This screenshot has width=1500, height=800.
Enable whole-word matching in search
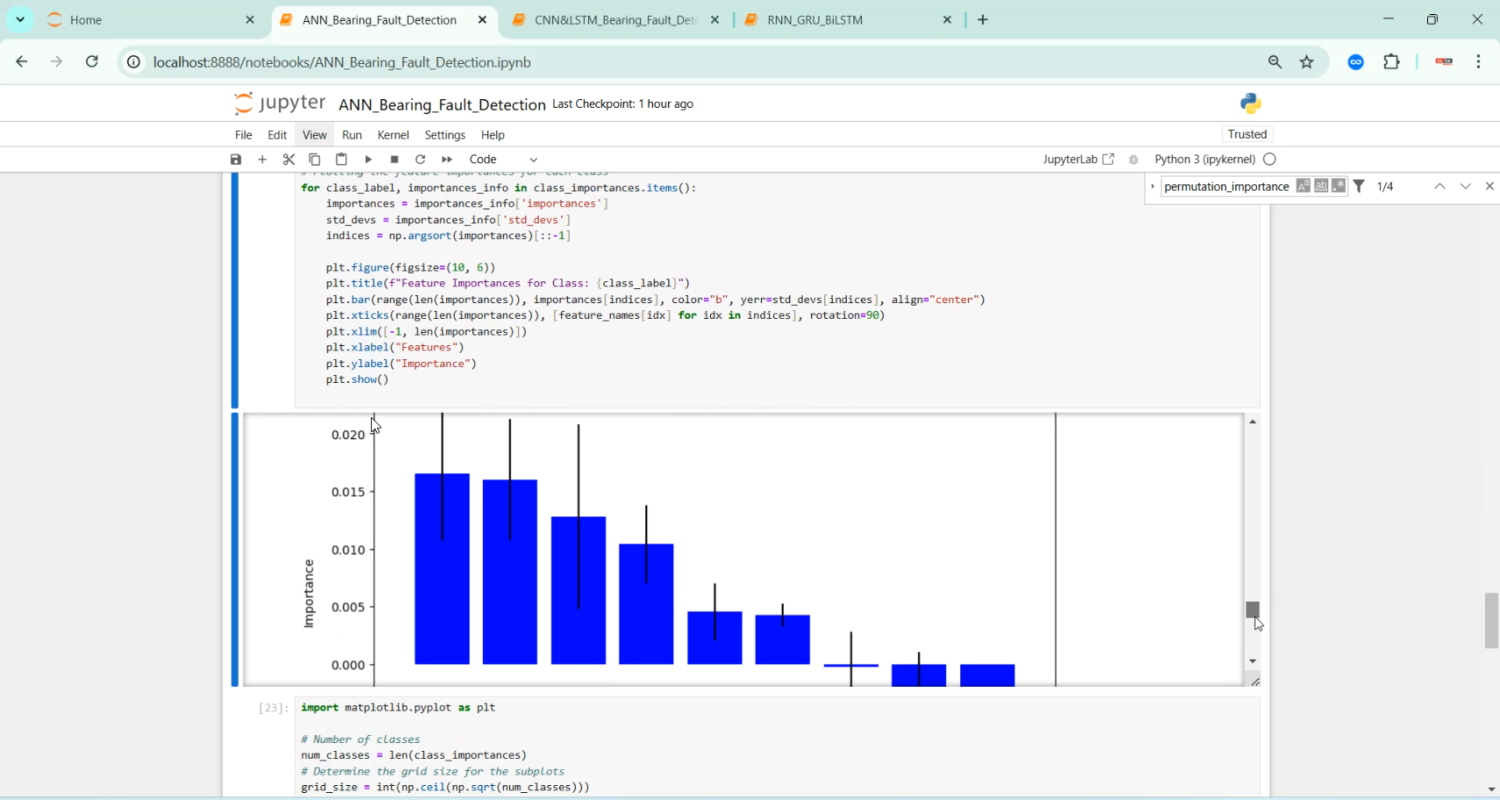[1320, 185]
